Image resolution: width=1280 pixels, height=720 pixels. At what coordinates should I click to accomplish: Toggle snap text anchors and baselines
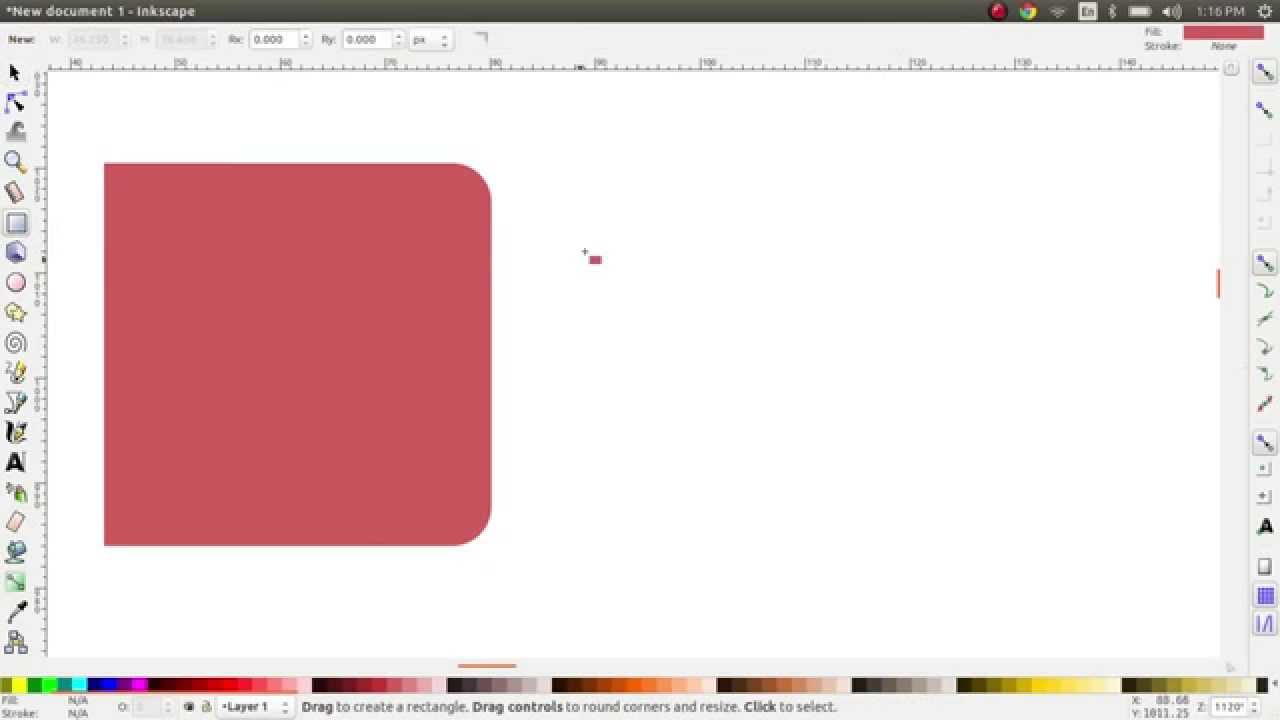pos(1265,527)
